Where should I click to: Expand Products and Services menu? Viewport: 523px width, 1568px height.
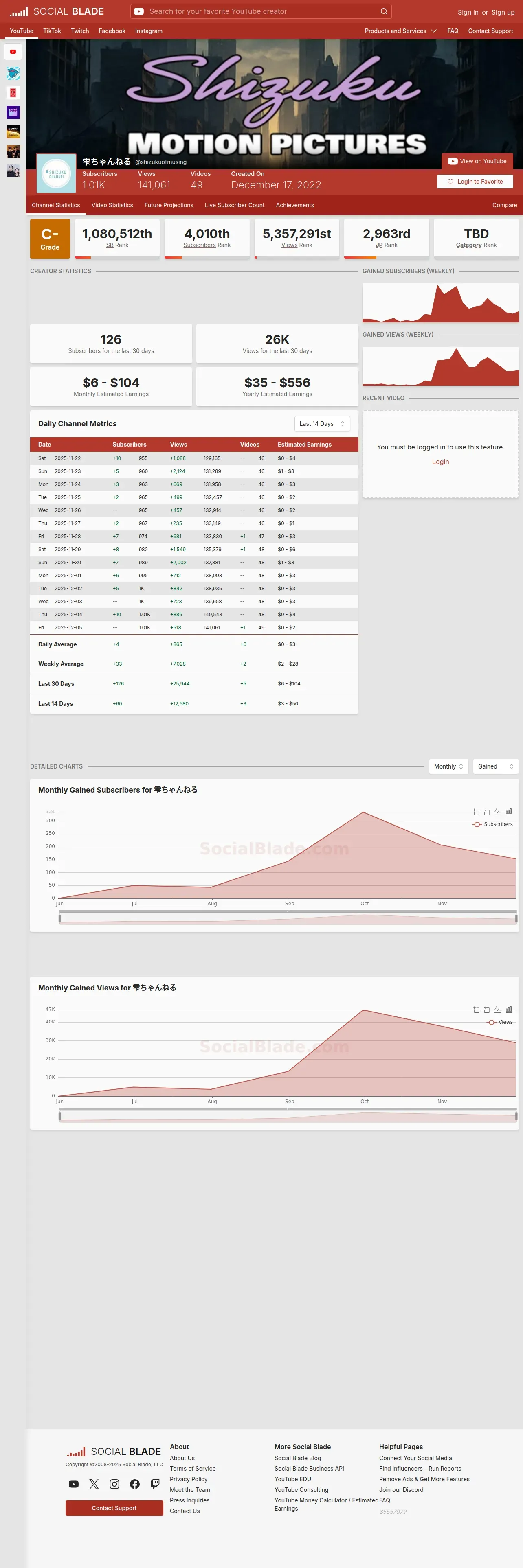(401, 31)
